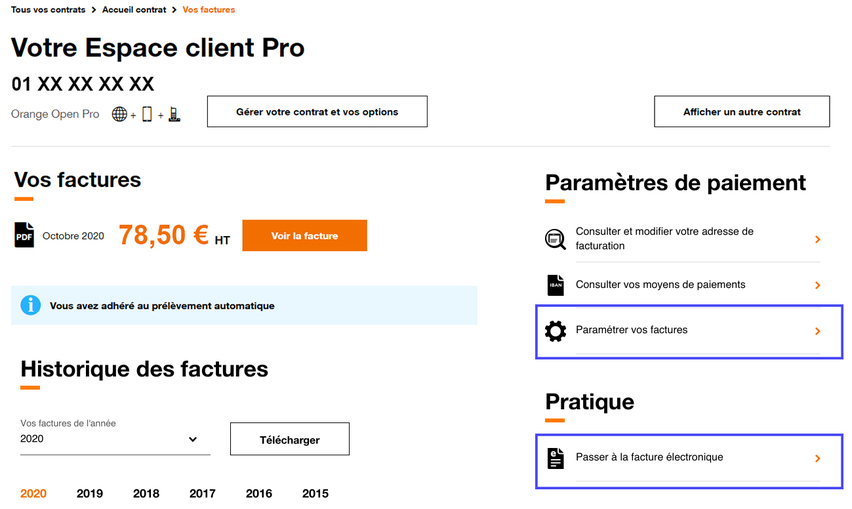Select the 2019 invoice year tab
Image resolution: width=852 pixels, height=509 pixels.
coord(90,493)
